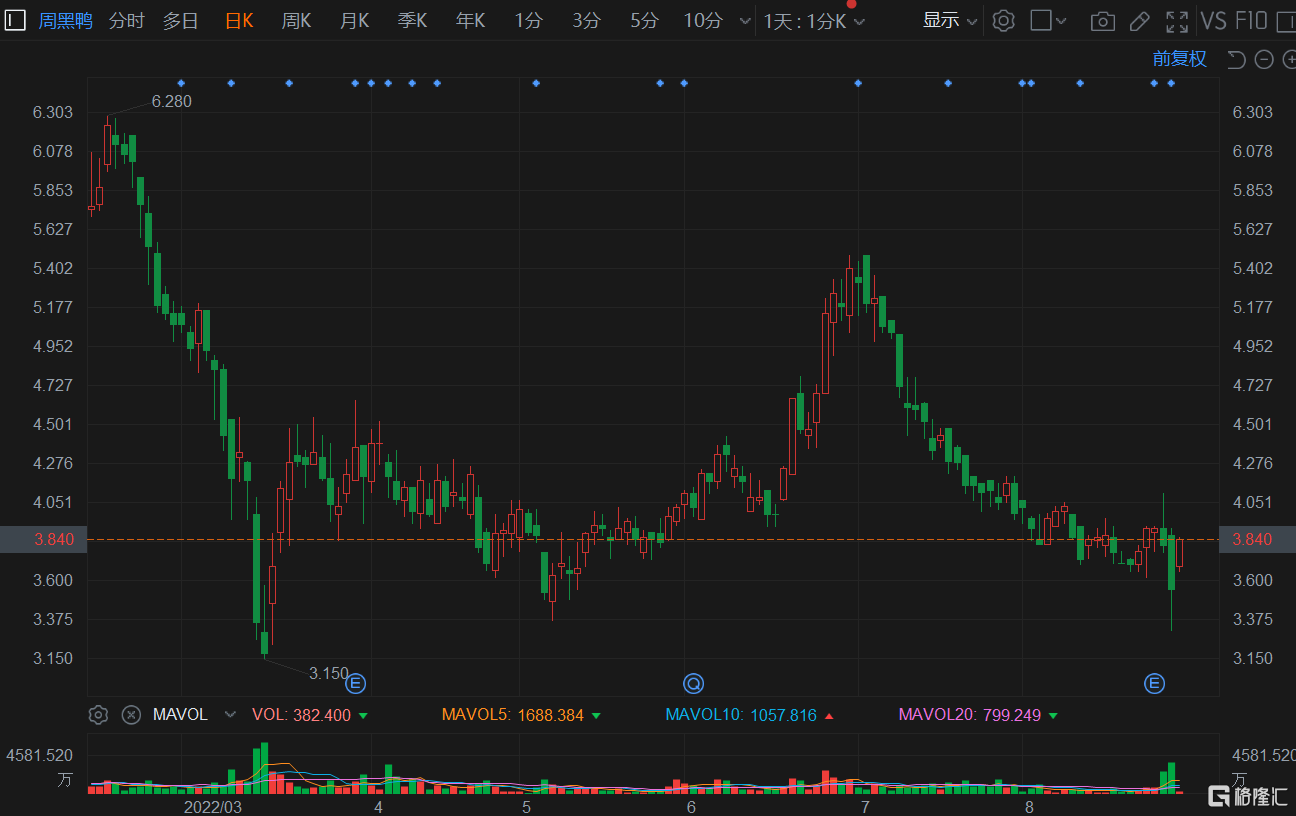
Task: Click the month 5 date axis label
Action: coord(526,806)
